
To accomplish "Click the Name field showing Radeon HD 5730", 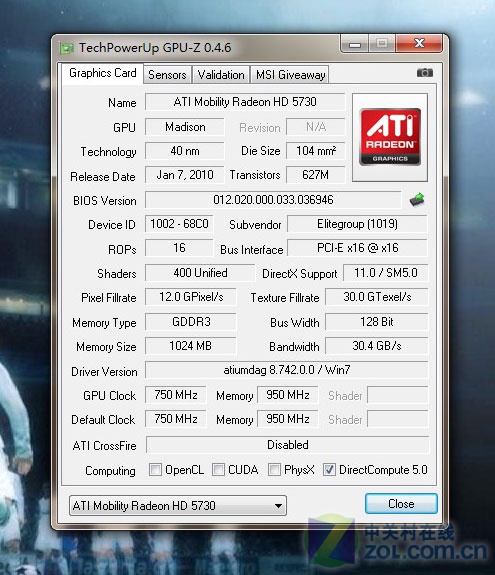I will click(245, 102).
